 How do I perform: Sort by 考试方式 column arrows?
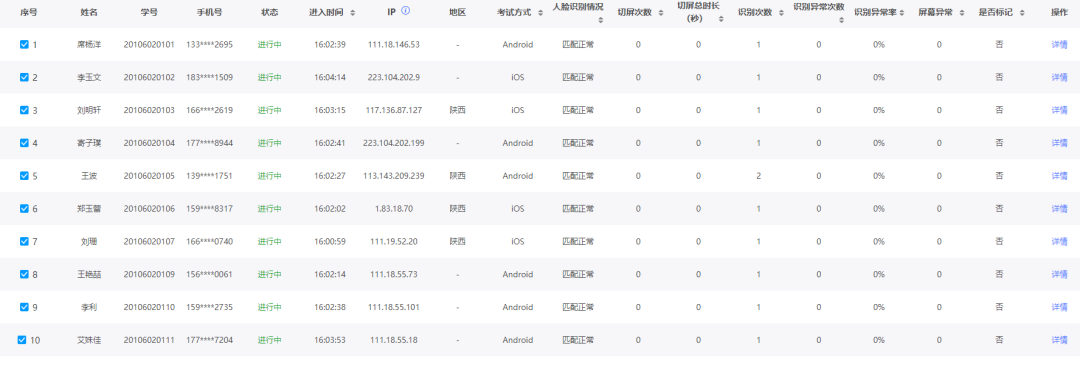pos(540,13)
